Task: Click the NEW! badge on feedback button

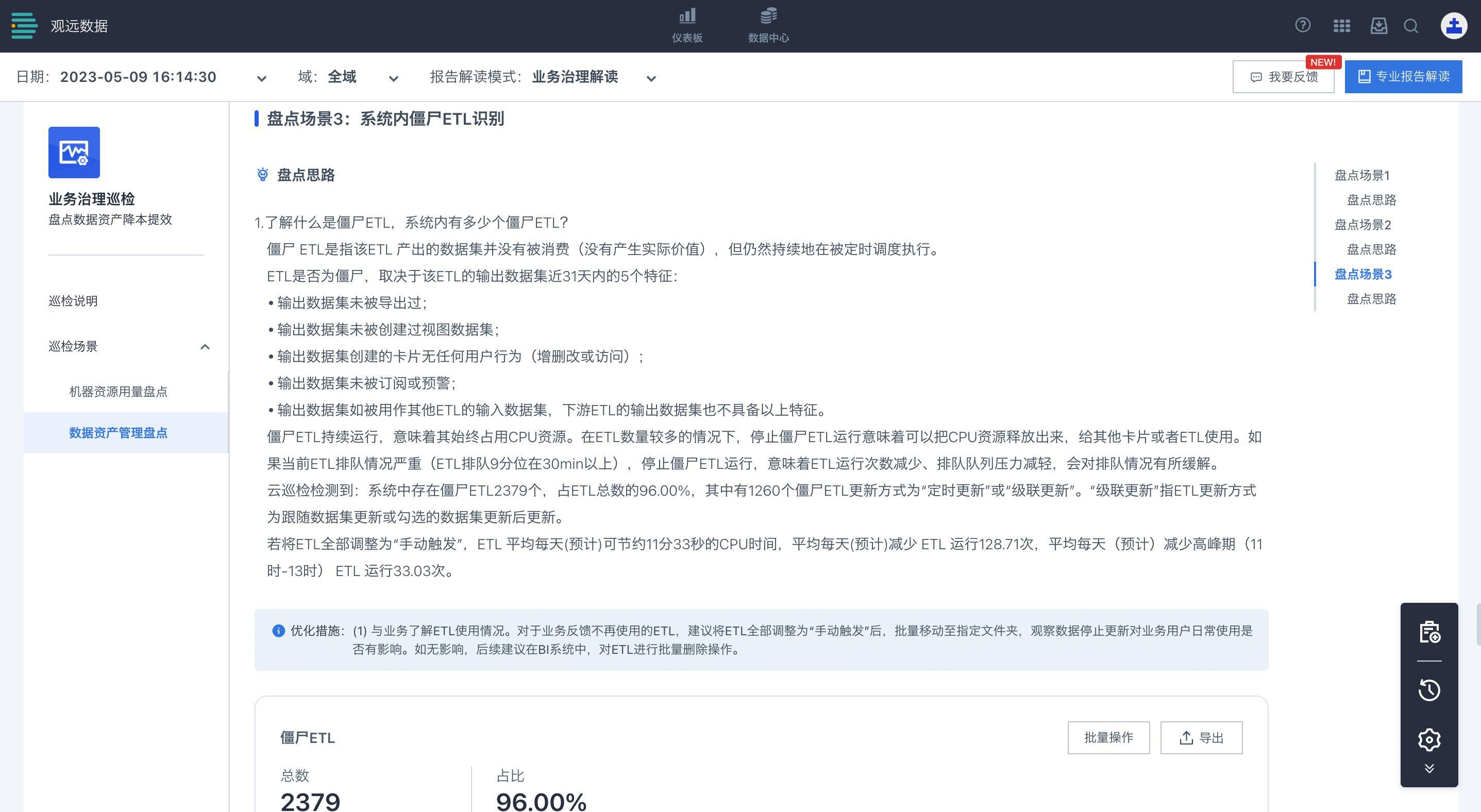Action: (x=1323, y=62)
